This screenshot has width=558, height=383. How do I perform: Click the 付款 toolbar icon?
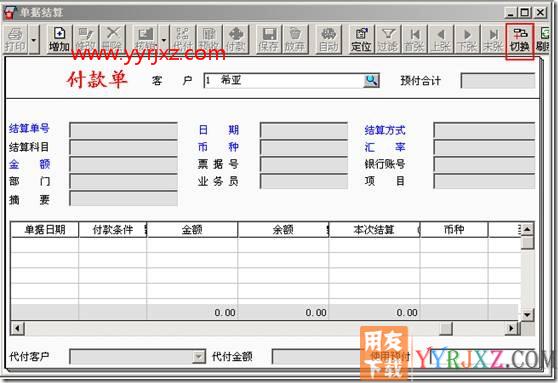236,39
